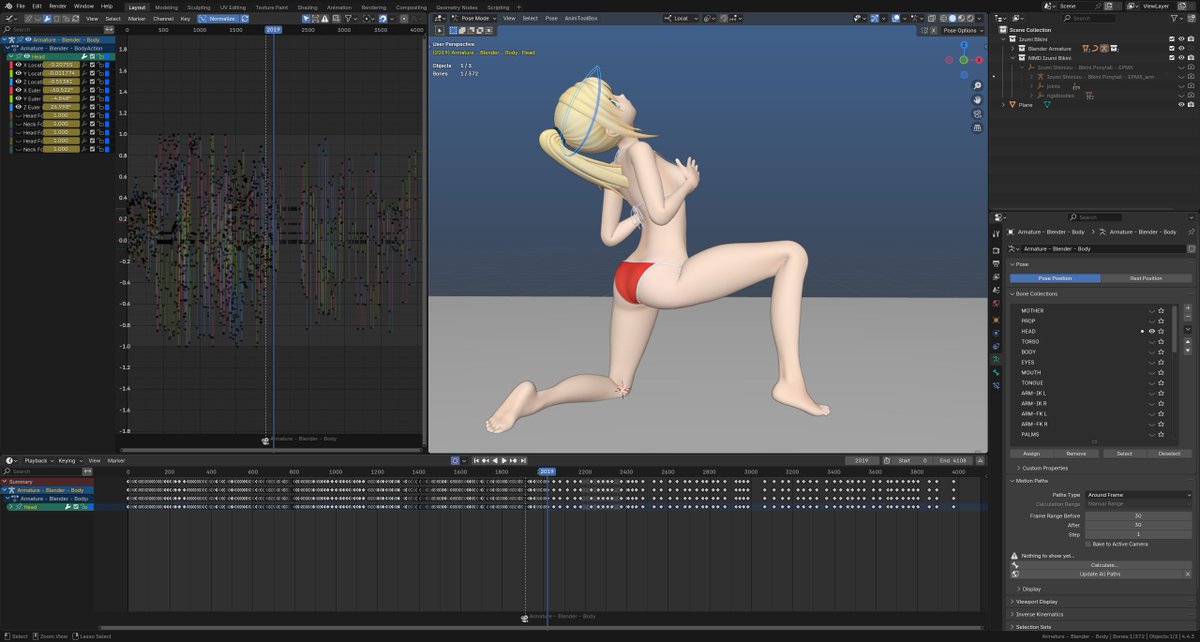This screenshot has width=1200, height=642.
Task: Hide the HEAD bone collection via eye icon
Action: pos(1152,331)
